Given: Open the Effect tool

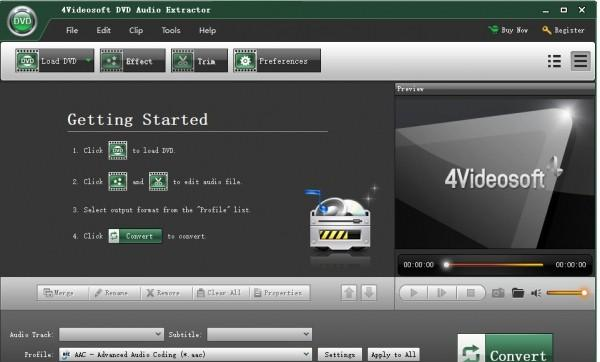Looking at the screenshot, I should (132, 60).
